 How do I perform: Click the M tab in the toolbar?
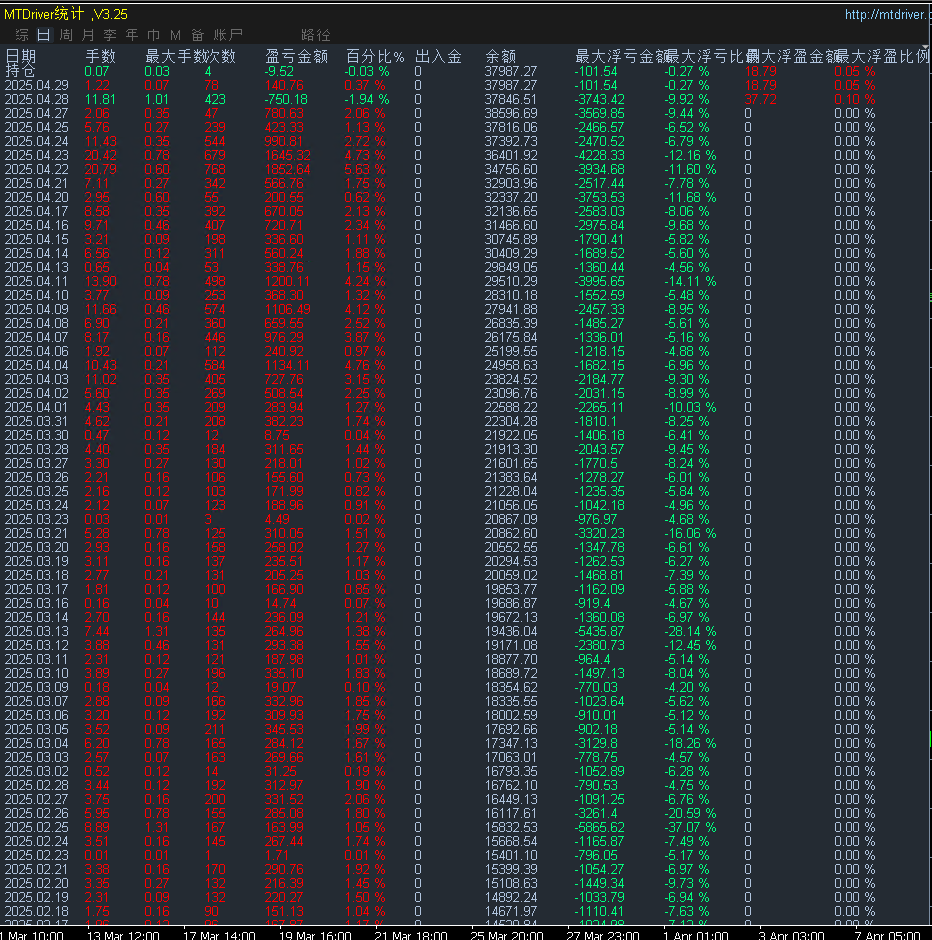pyautogui.click(x=176, y=35)
